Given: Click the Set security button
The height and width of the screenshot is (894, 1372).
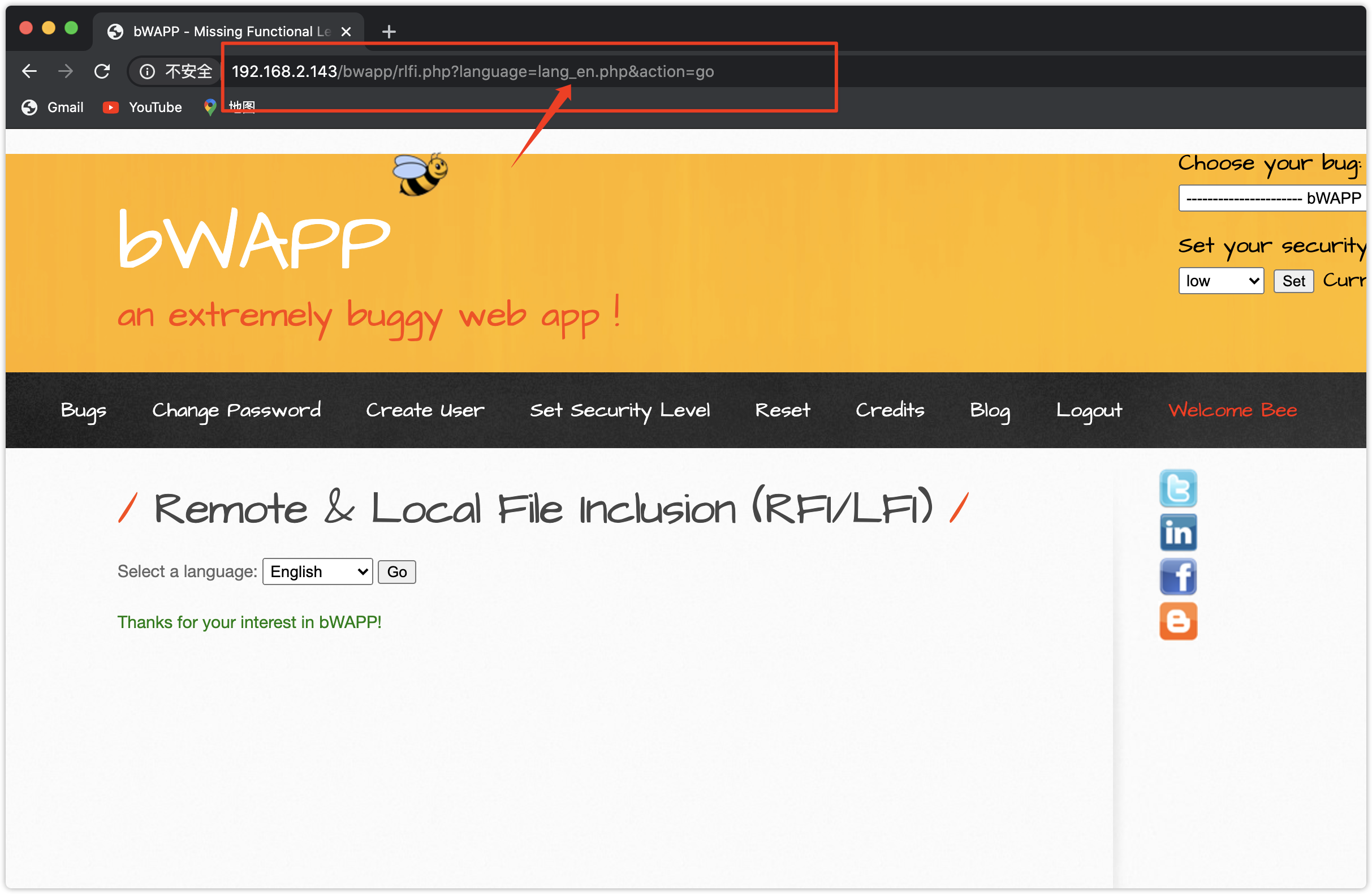Looking at the screenshot, I should (x=1293, y=281).
